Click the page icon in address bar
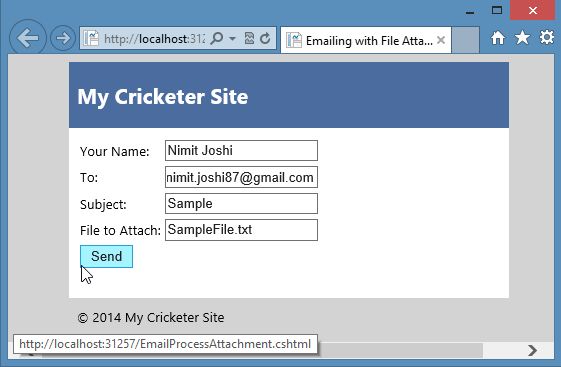This screenshot has width=561, height=367. (91, 38)
